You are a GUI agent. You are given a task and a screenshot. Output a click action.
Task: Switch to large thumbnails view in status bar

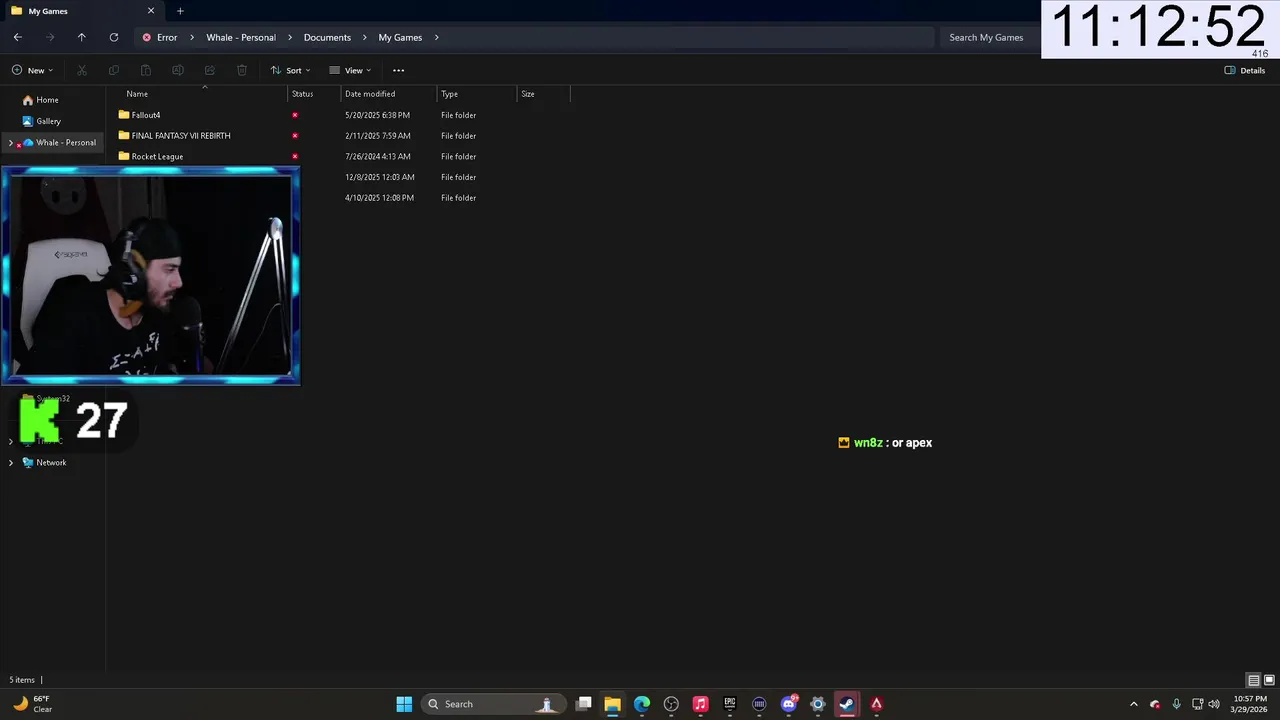[1269, 680]
